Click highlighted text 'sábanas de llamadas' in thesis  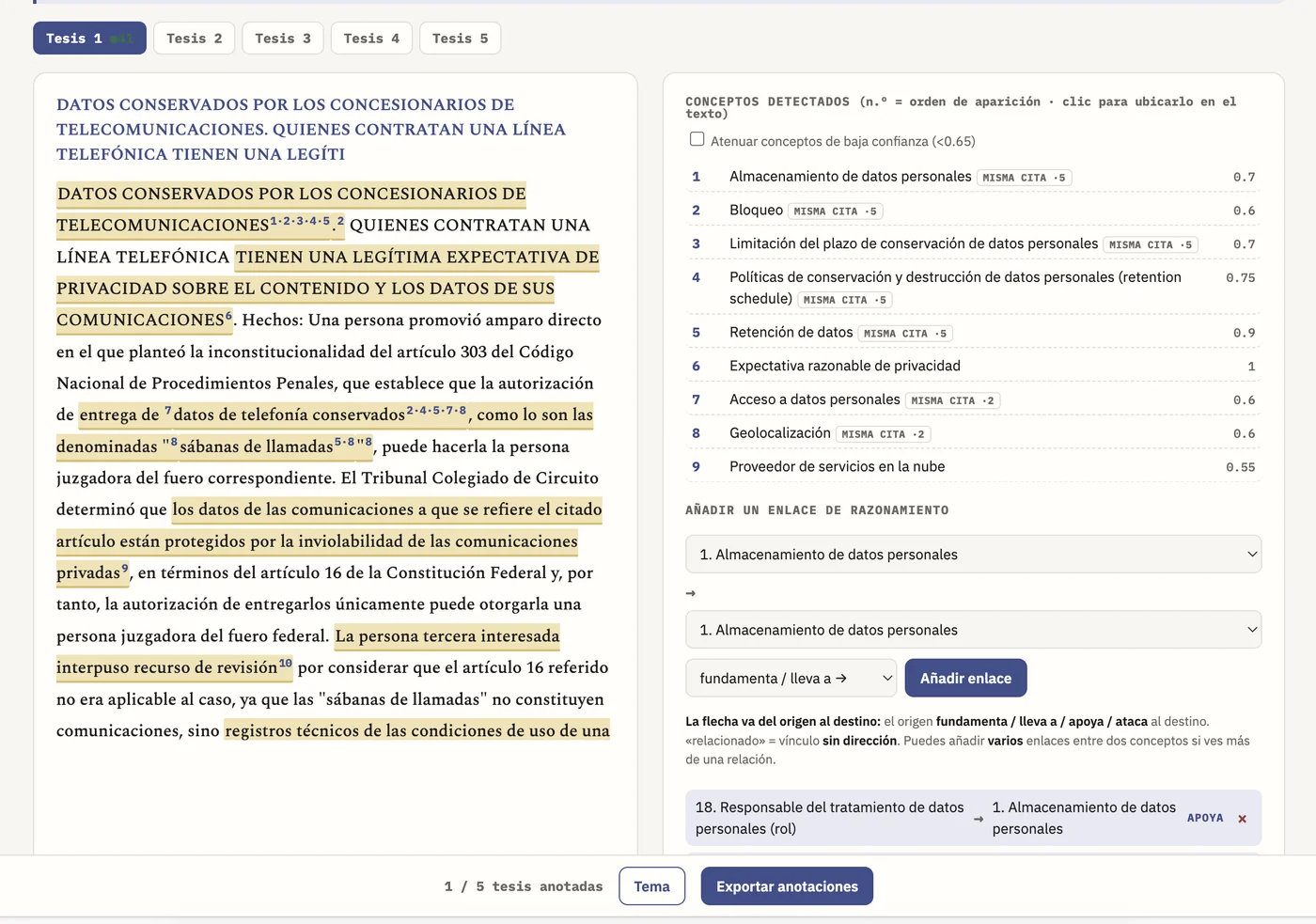[x=256, y=446]
